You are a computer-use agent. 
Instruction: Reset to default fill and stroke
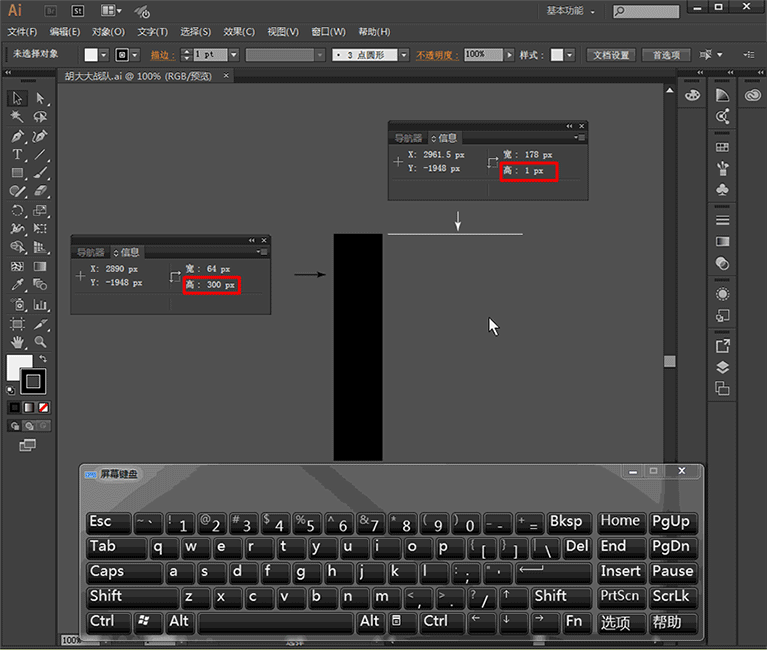[x=10, y=390]
